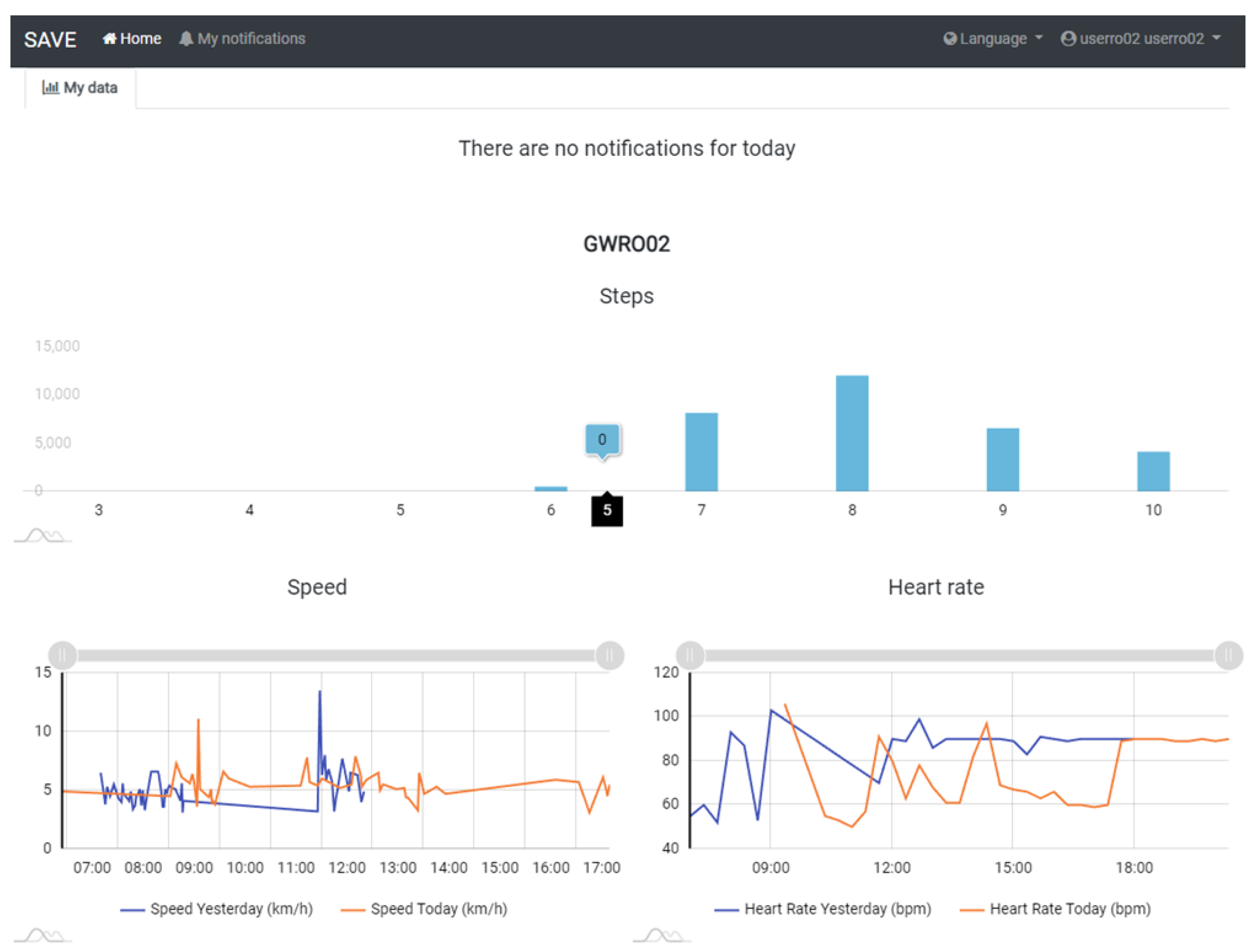The height and width of the screenshot is (952, 1259).
Task: Select the My data tab
Action: pyautogui.click(x=80, y=88)
